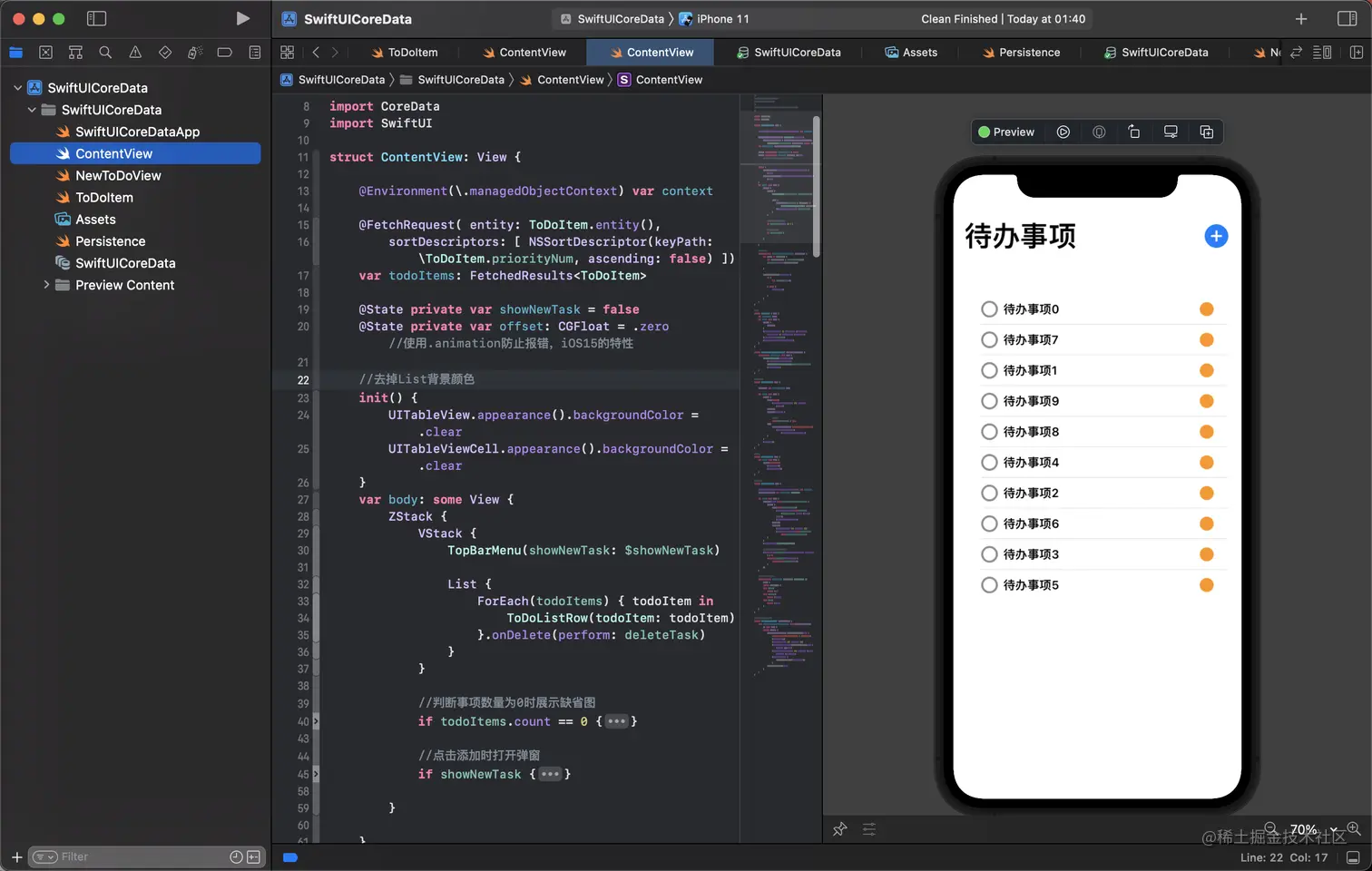Screen dimensions: 1372x871
Task: Toggle the circle next to 待办事项4
Action: pyautogui.click(x=989, y=463)
